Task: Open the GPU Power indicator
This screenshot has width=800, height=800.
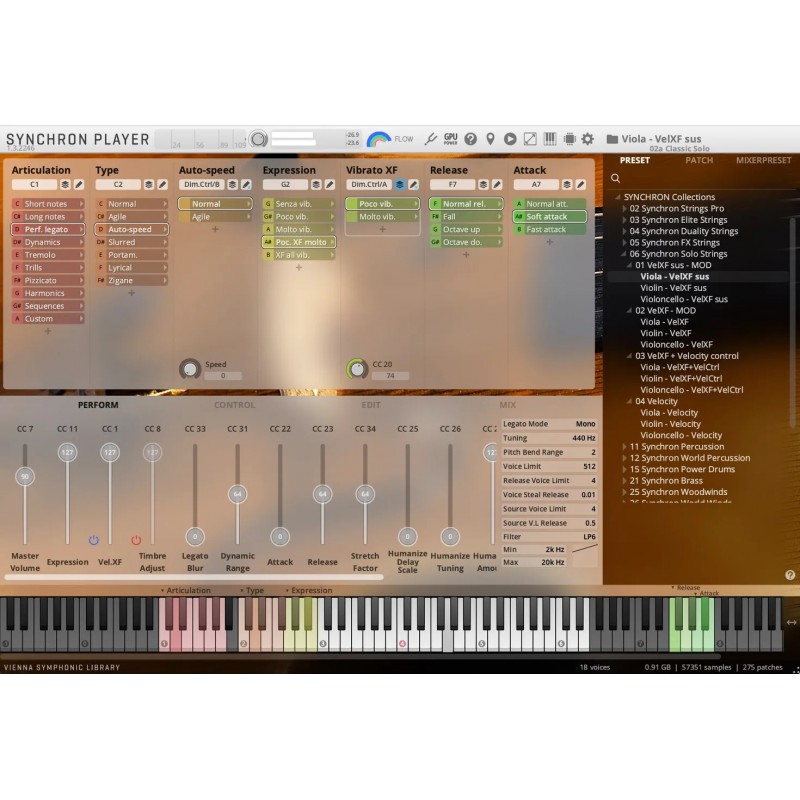Action: pos(450,139)
